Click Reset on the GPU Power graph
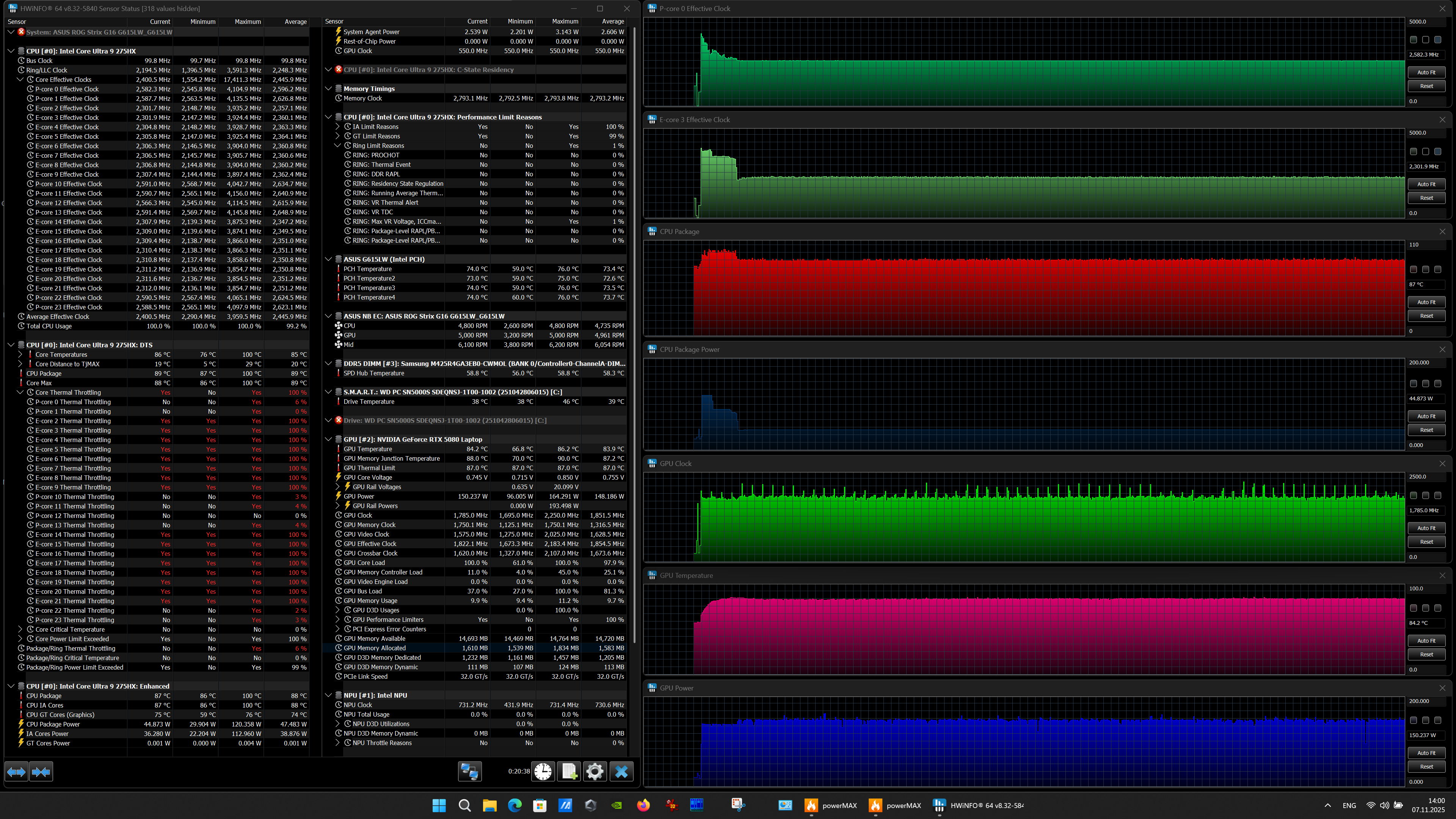 (x=1426, y=766)
